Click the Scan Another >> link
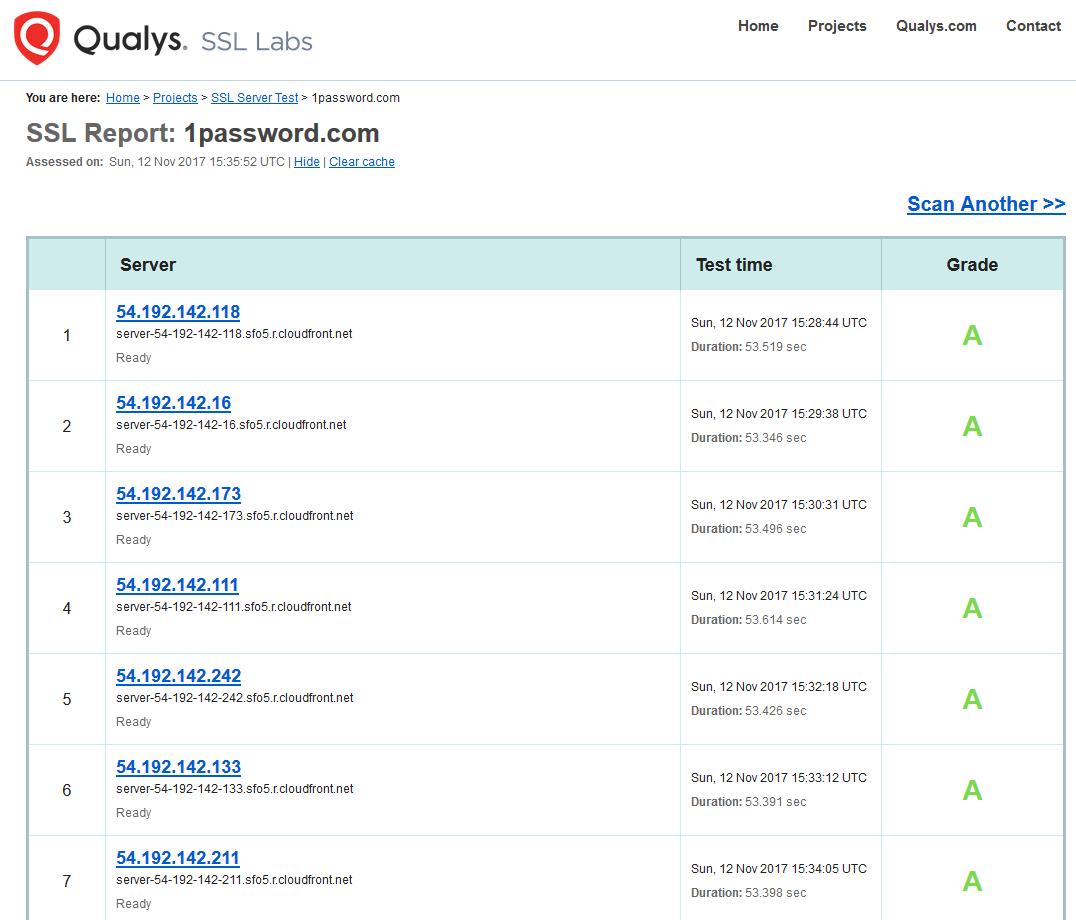 click(x=986, y=204)
